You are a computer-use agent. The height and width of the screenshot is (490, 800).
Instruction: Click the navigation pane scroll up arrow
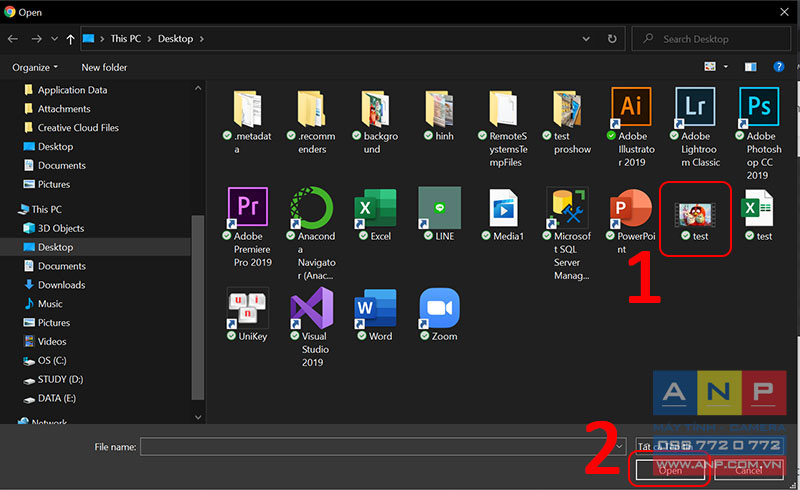198,88
